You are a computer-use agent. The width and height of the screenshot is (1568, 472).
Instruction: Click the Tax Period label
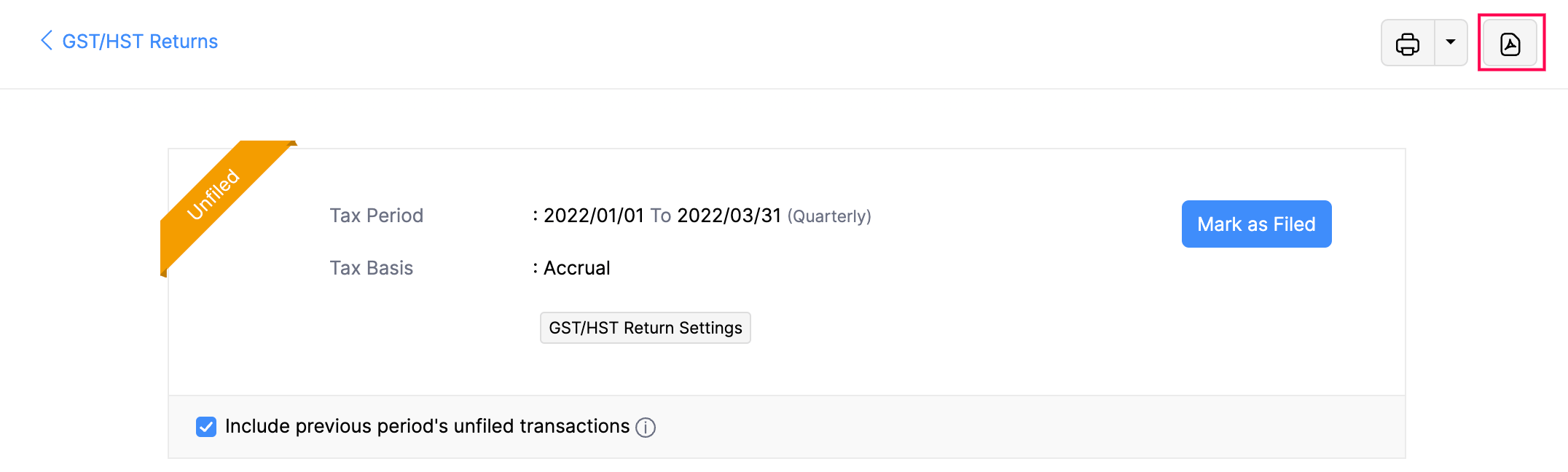tap(376, 216)
